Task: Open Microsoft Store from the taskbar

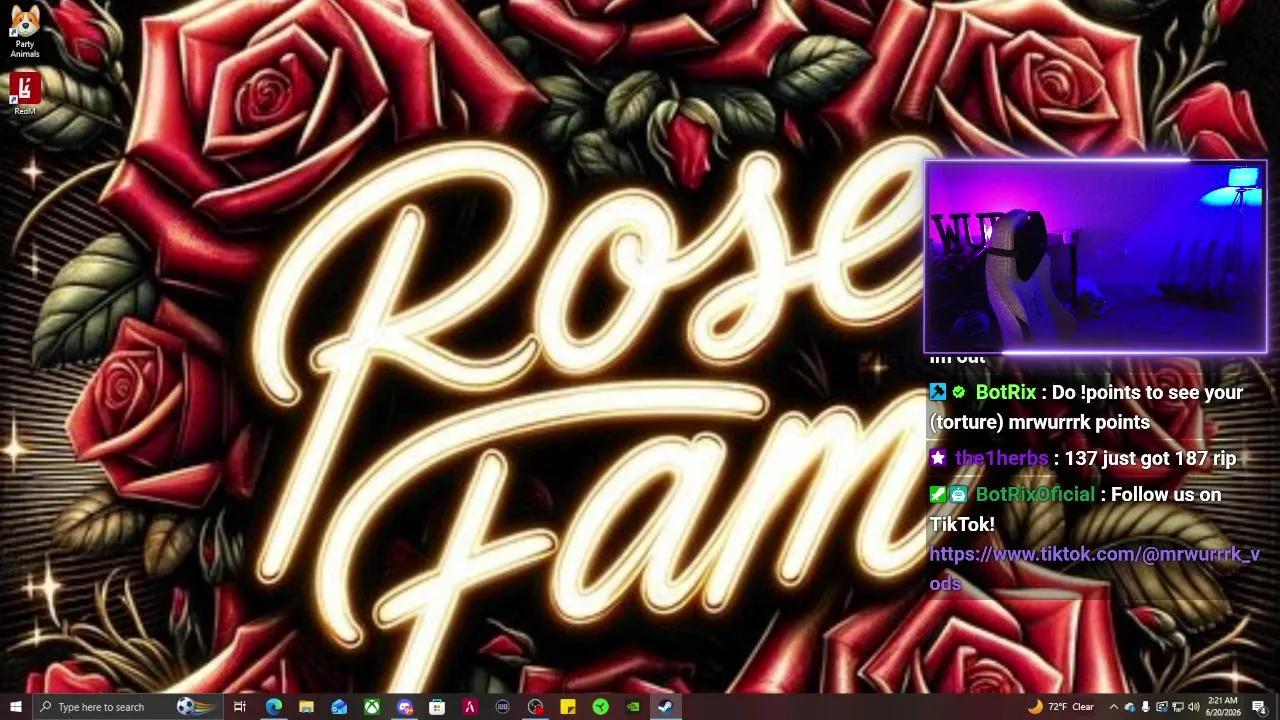Action: pos(437,707)
